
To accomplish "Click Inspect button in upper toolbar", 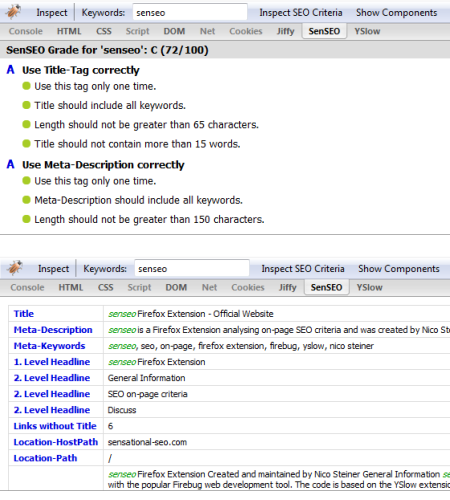I will click(51, 13).
